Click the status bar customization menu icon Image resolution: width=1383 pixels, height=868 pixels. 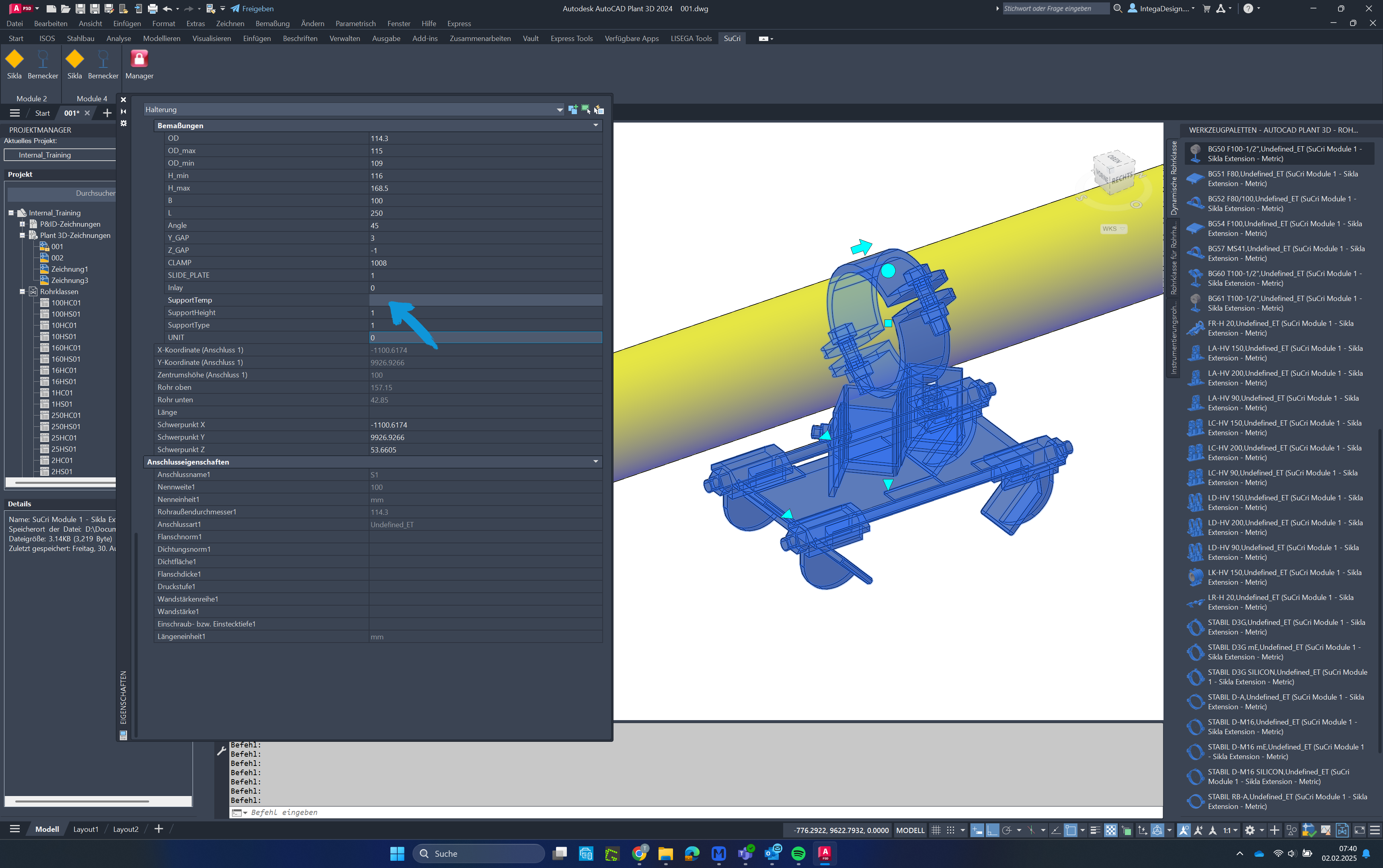[x=1375, y=830]
